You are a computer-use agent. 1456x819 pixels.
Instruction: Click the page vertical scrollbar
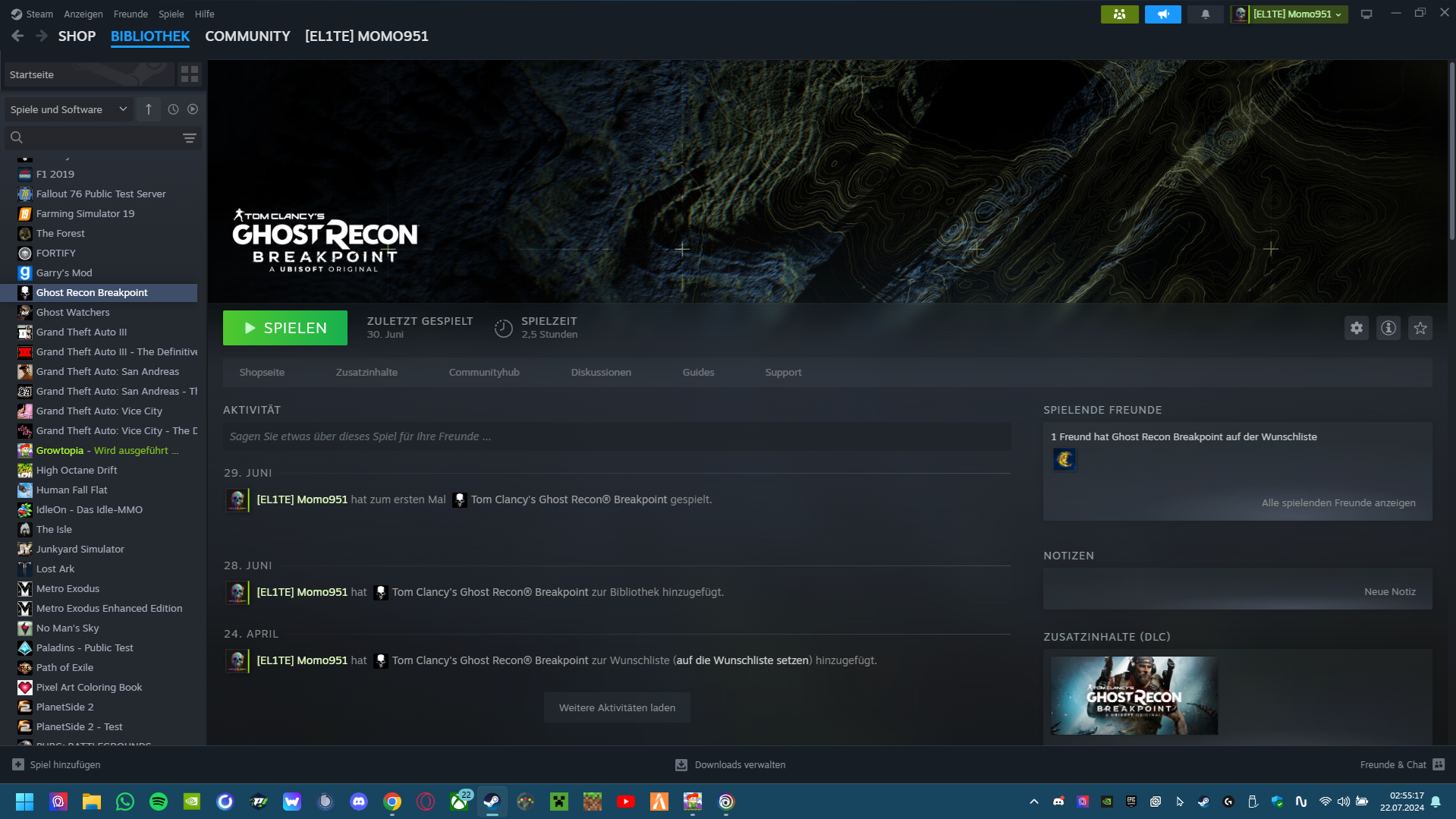(x=1451, y=152)
